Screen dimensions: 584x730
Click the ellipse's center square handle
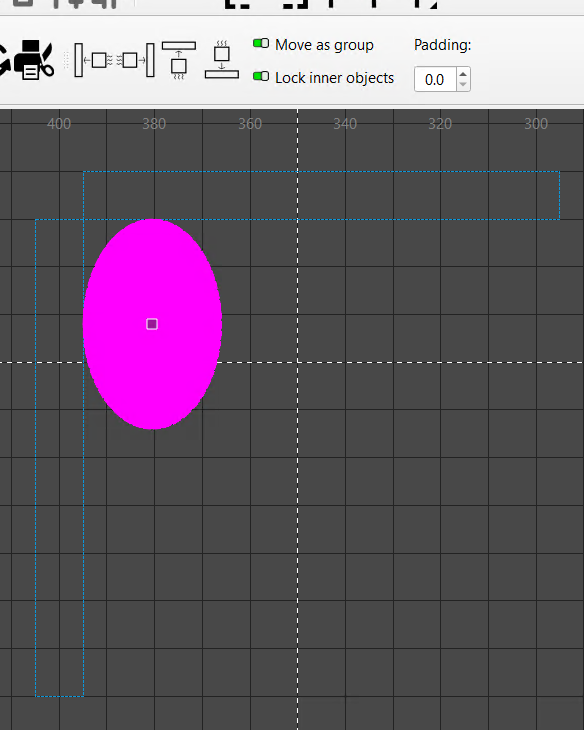tap(152, 324)
